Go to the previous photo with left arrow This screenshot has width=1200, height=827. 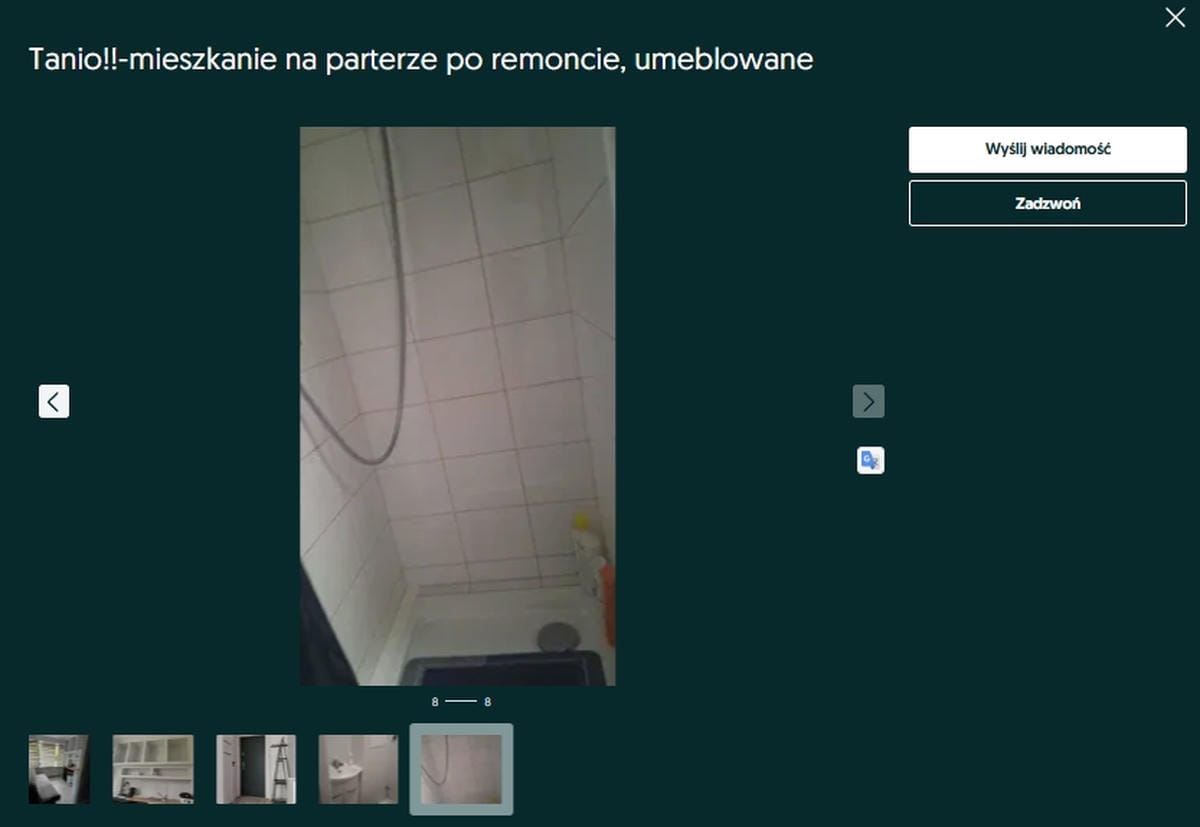[x=54, y=401]
